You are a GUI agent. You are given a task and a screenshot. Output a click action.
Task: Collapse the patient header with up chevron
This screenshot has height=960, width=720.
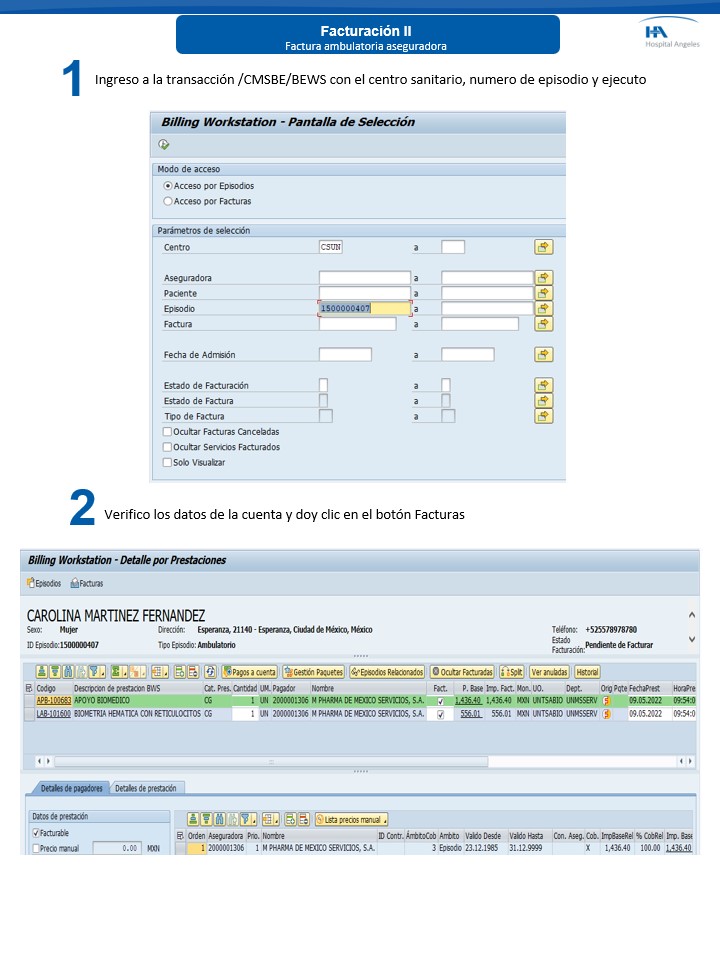[692, 614]
